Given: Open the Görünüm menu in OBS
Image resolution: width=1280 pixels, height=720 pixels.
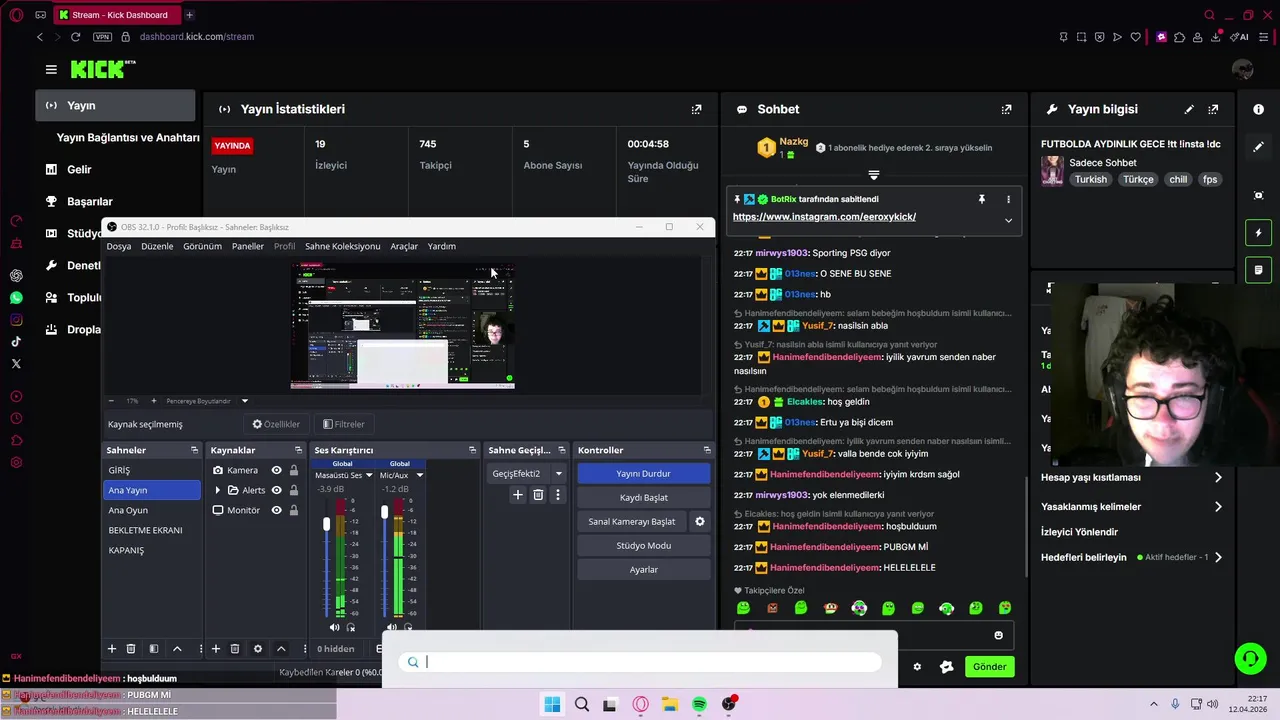Looking at the screenshot, I should coord(202,246).
